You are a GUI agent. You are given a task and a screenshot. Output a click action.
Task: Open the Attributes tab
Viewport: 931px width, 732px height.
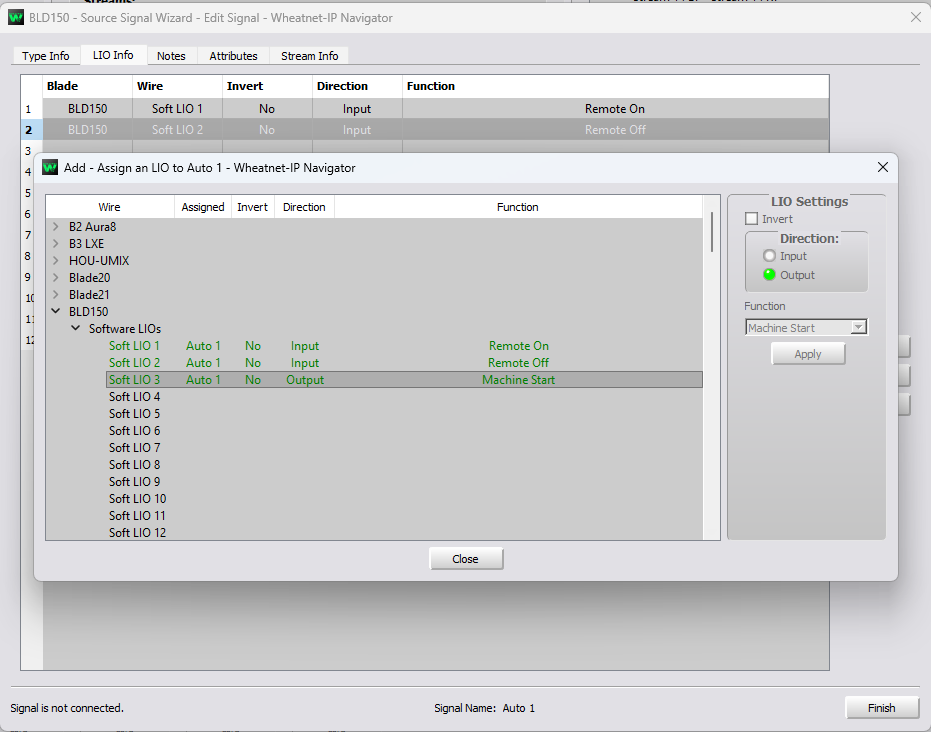[x=233, y=56]
